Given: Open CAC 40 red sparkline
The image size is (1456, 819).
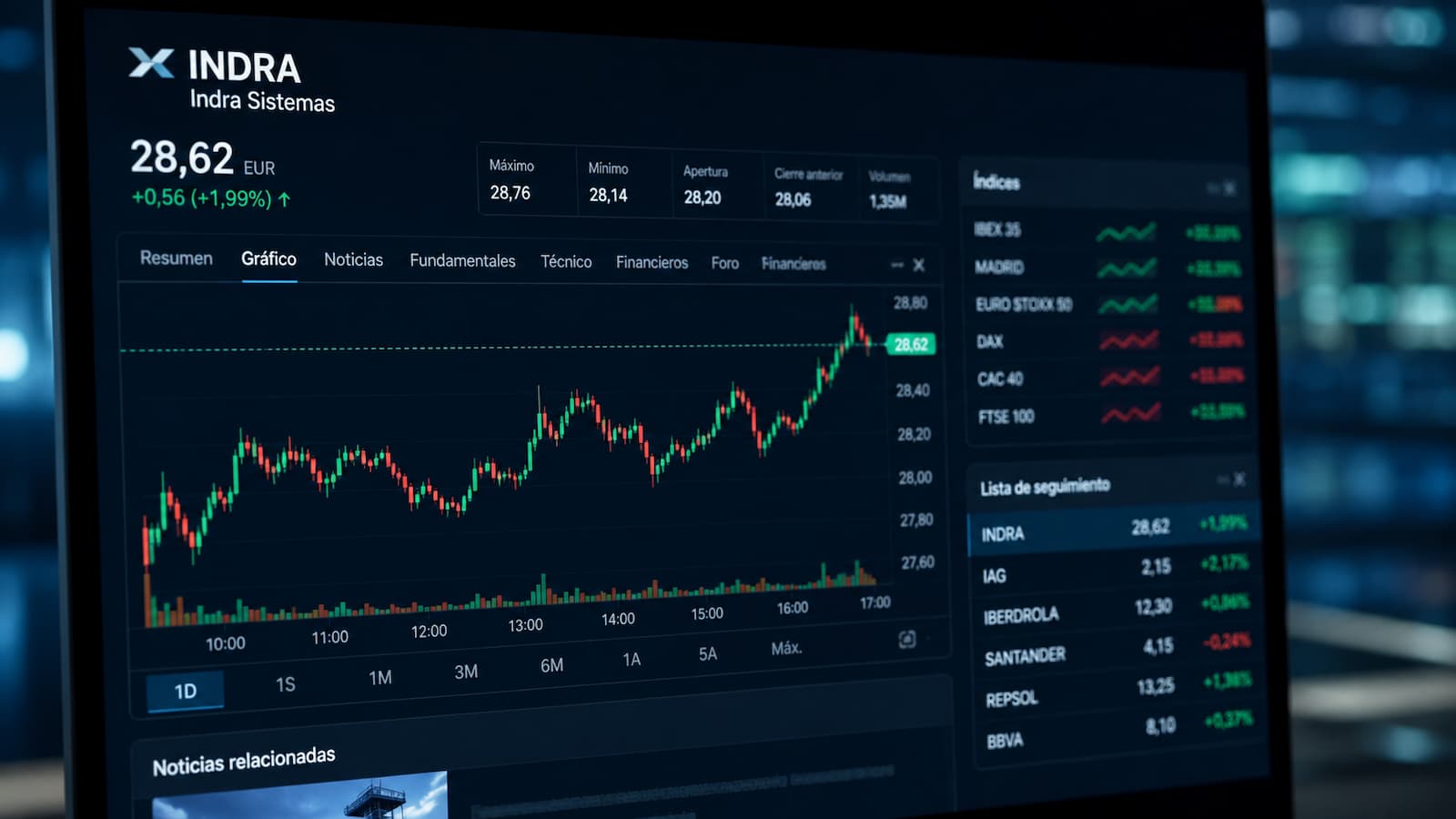Looking at the screenshot, I should click(x=1130, y=377).
